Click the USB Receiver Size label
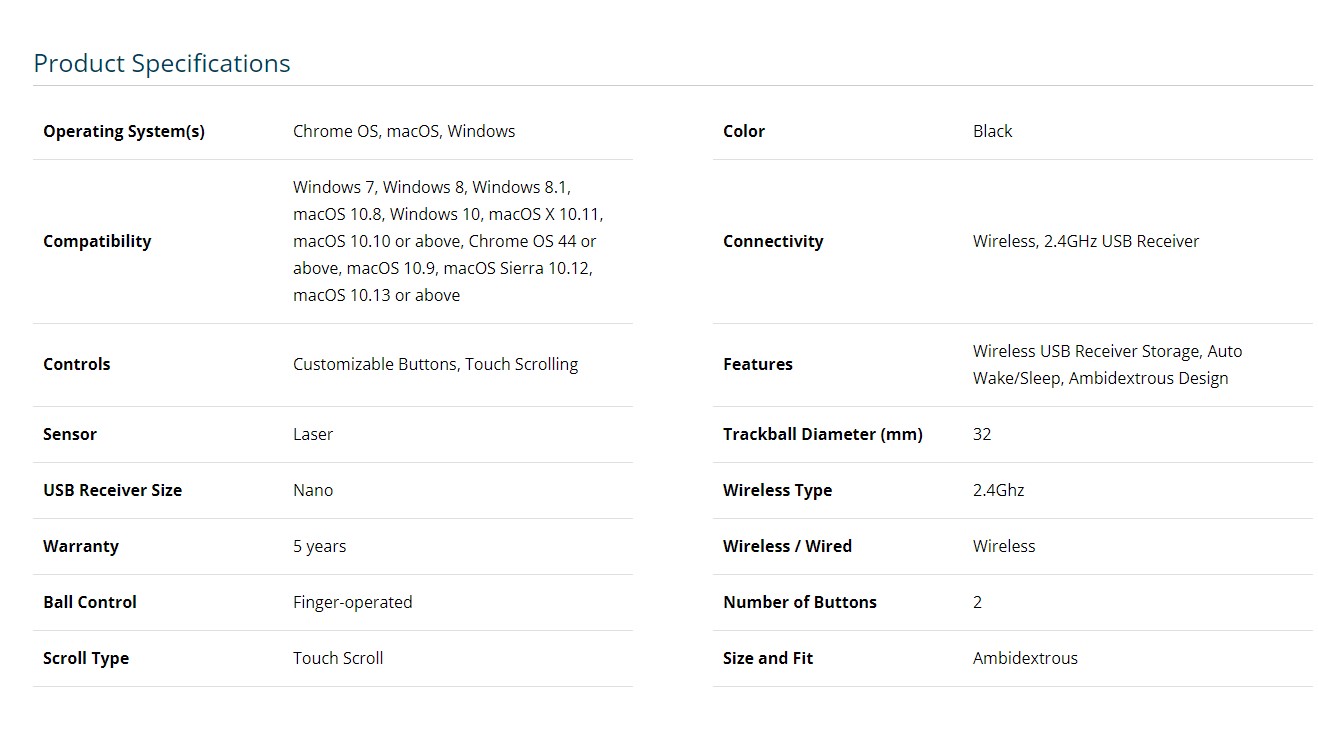 (x=112, y=490)
